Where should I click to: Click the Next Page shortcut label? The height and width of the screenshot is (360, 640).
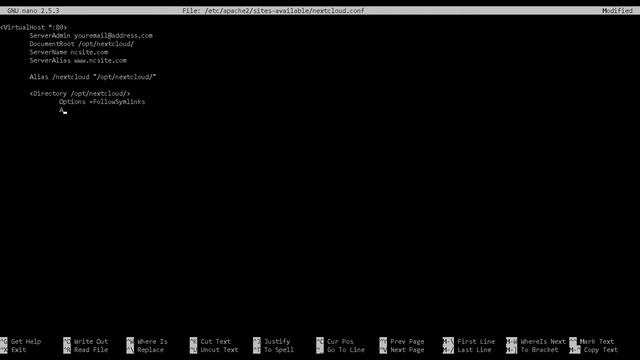tap(407, 350)
